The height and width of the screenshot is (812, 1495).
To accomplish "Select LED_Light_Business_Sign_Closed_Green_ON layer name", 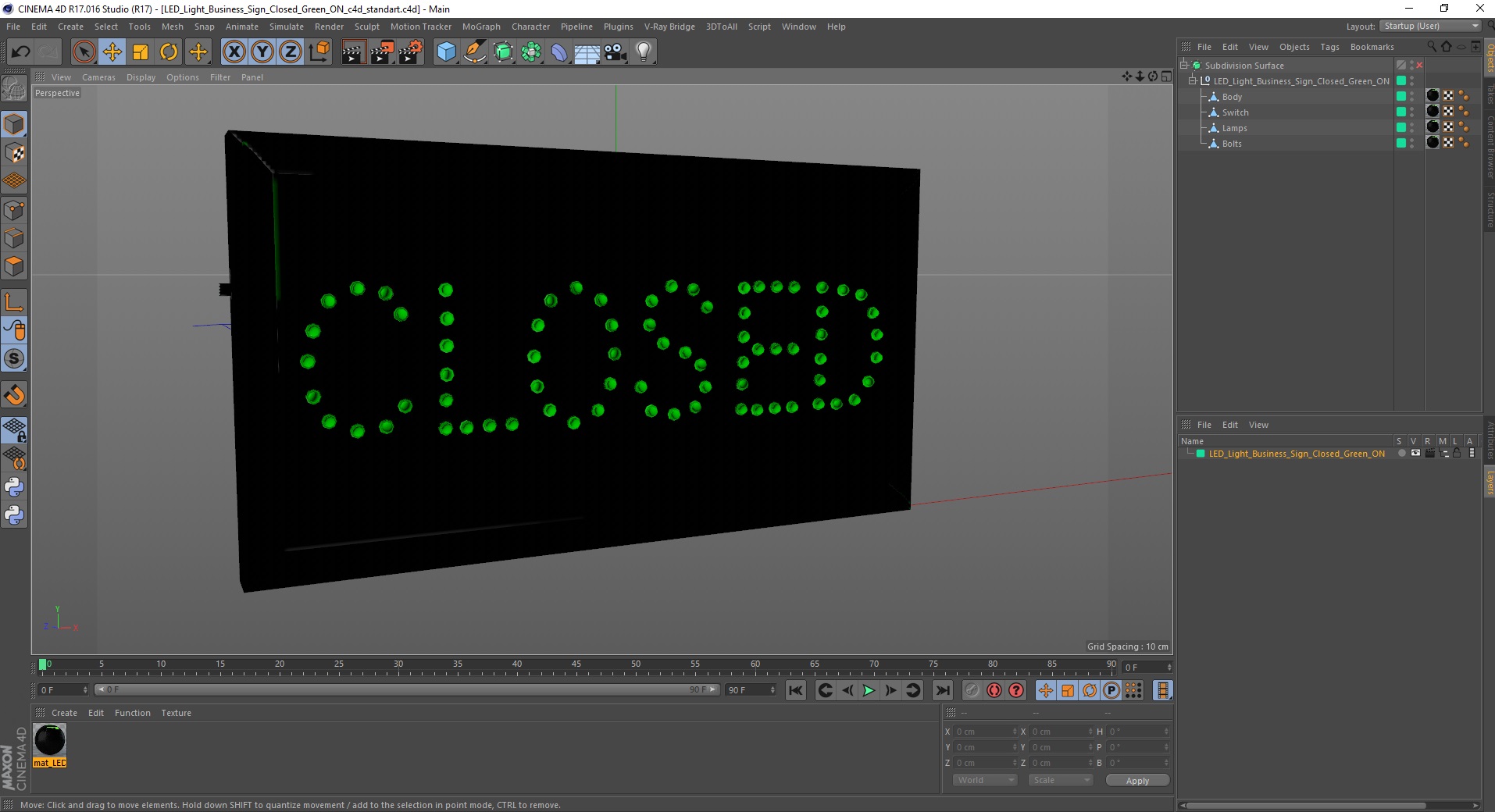I will [x=1297, y=454].
